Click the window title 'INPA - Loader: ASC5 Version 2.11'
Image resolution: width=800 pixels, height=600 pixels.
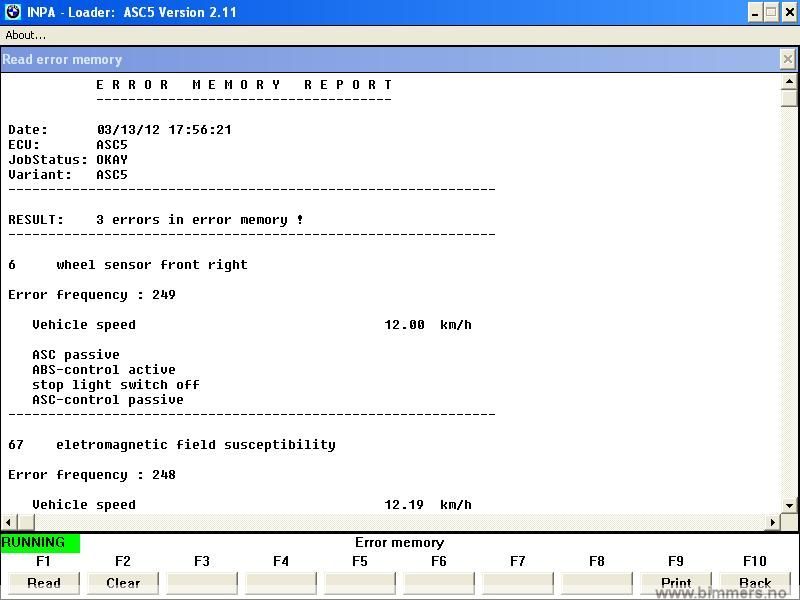pyautogui.click(x=132, y=12)
